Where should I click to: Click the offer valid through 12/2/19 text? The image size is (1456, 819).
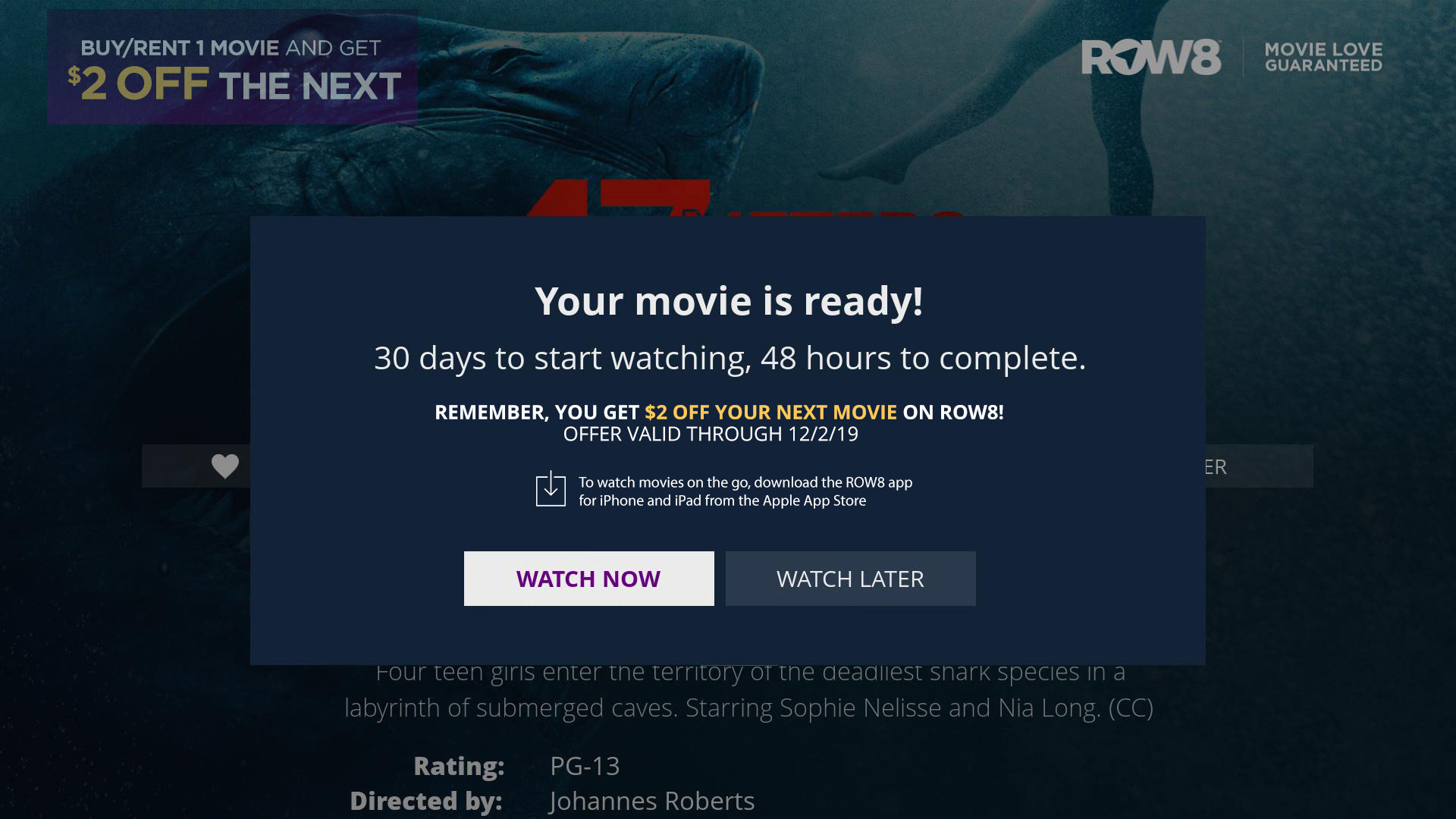[x=711, y=434]
